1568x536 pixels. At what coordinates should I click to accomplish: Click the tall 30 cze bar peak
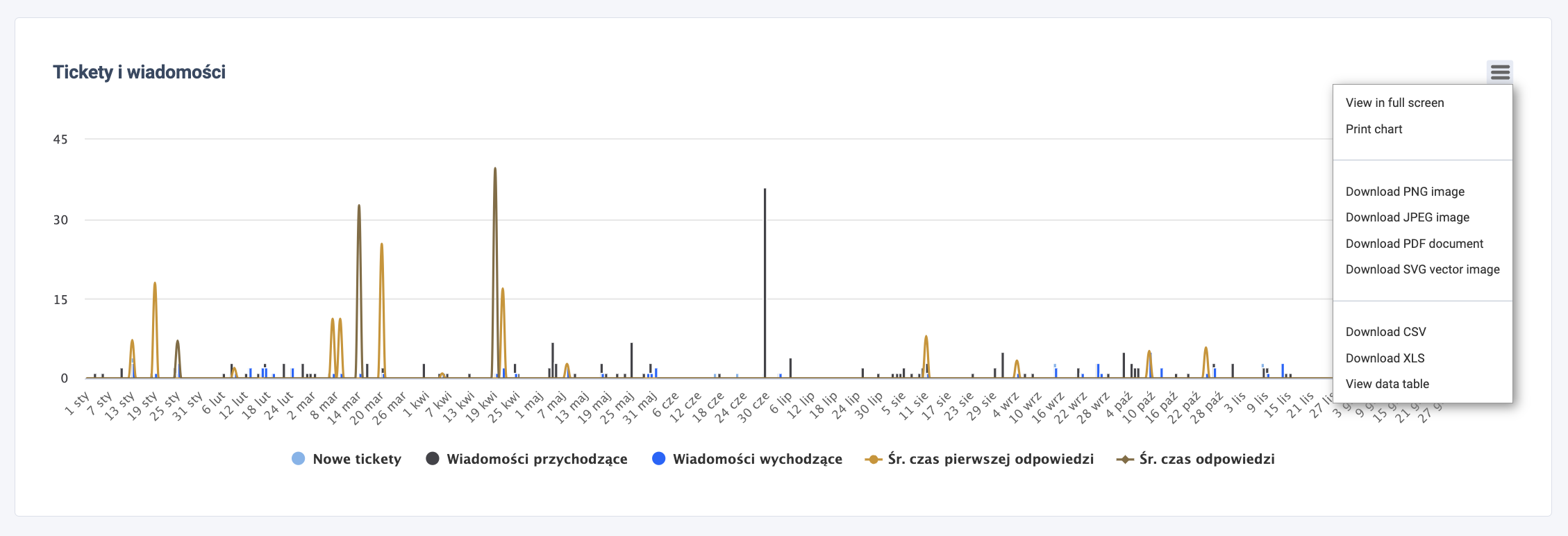point(765,190)
